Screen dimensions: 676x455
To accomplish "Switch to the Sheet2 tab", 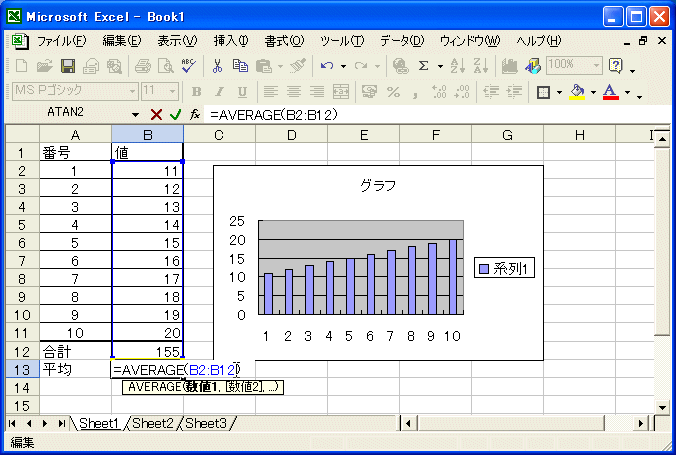I will point(153,423).
